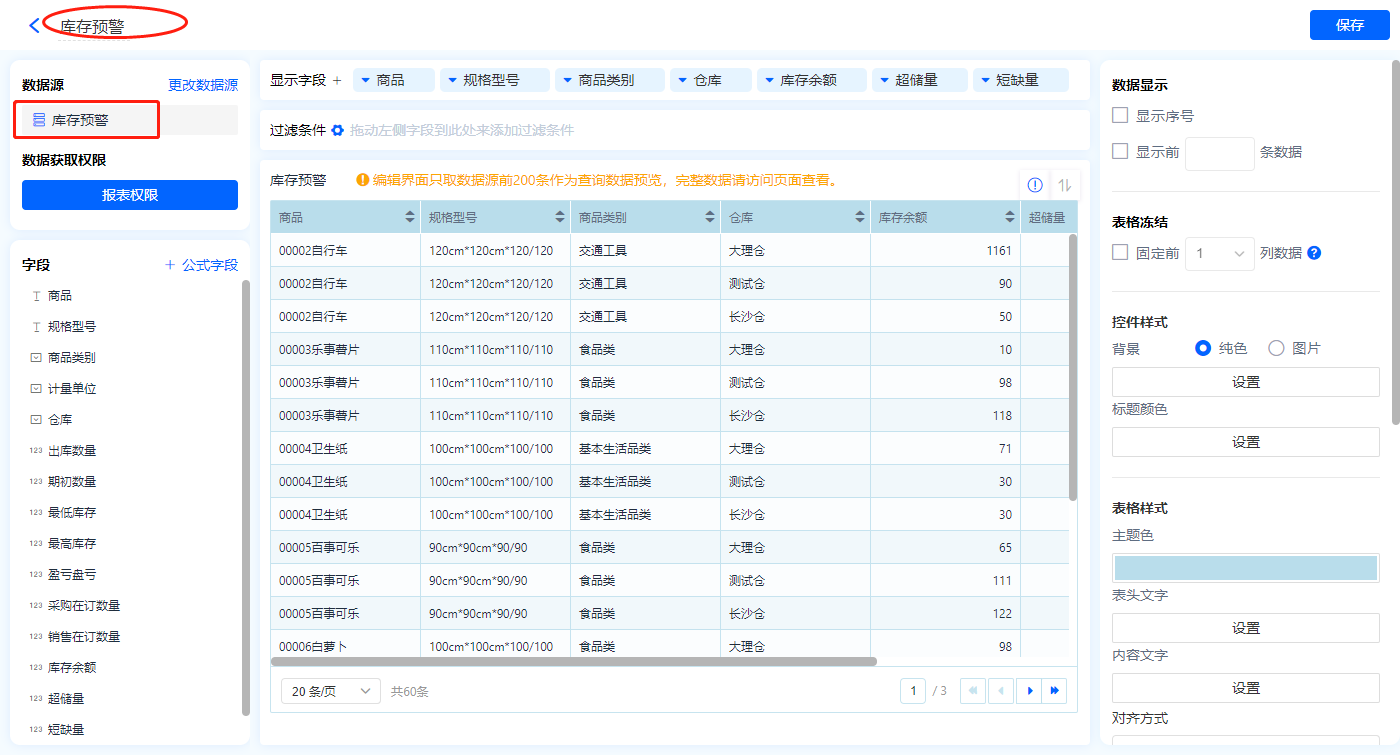Click the 保存 button
This screenshot has height=755, width=1400.
[1349, 25]
